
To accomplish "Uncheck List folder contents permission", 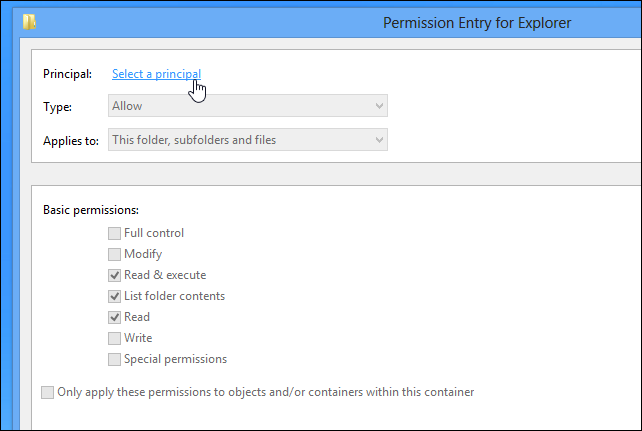I will click(115, 296).
